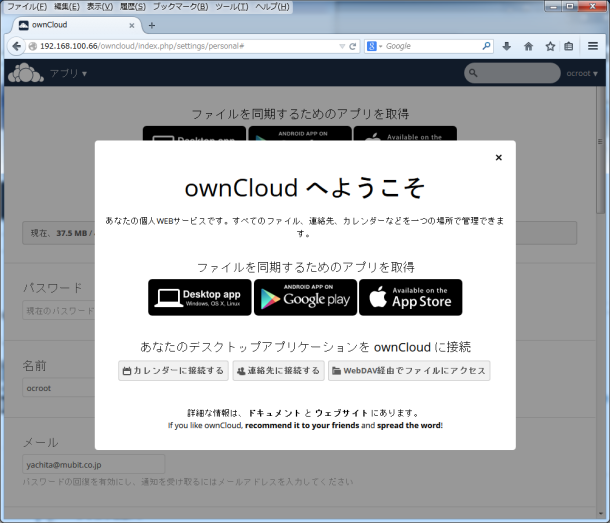The image size is (610, 523).
Task: Go to browser home page icon
Action: (528, 47)
